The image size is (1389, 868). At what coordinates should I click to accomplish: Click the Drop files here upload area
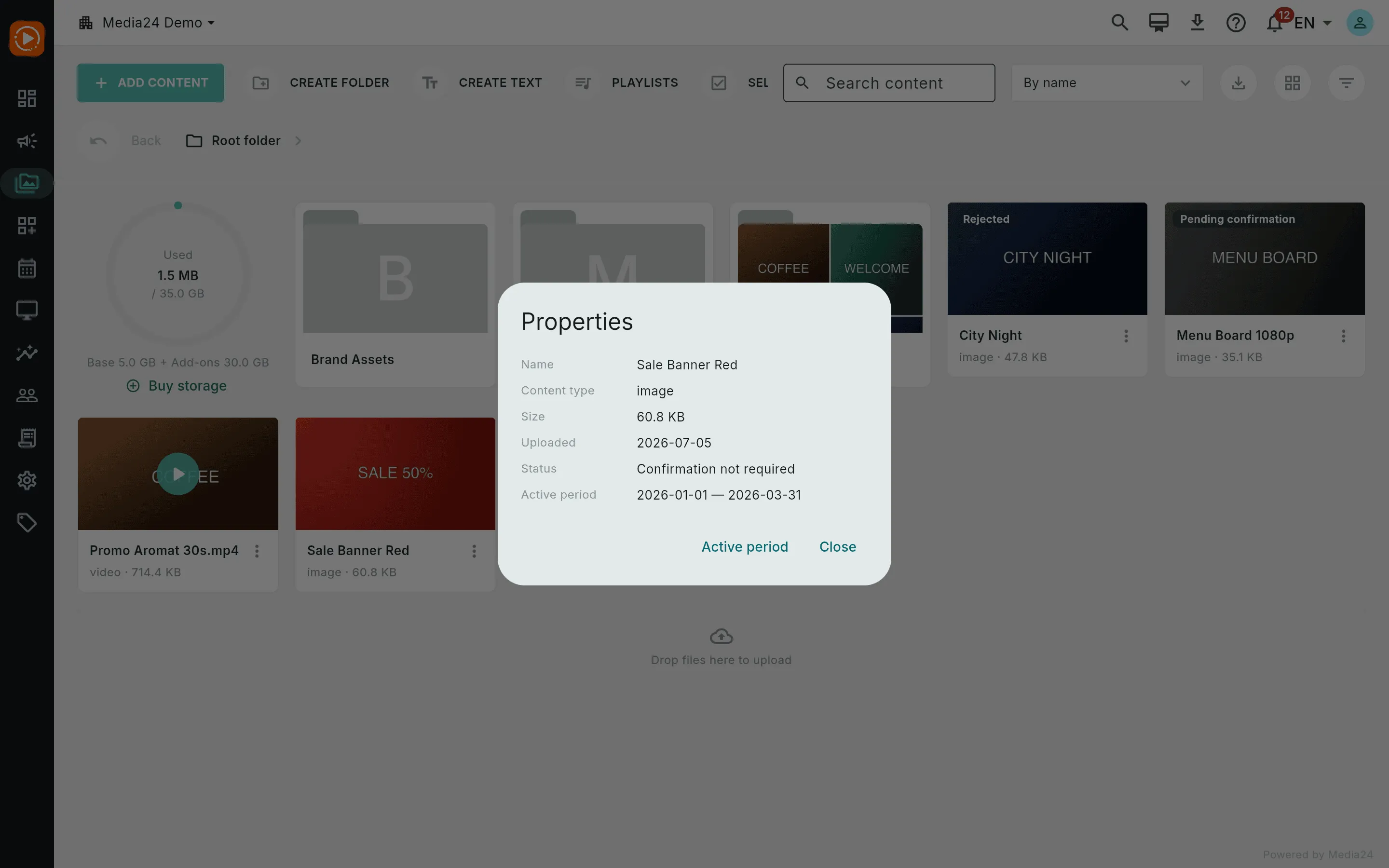click(x=721, y=647)
